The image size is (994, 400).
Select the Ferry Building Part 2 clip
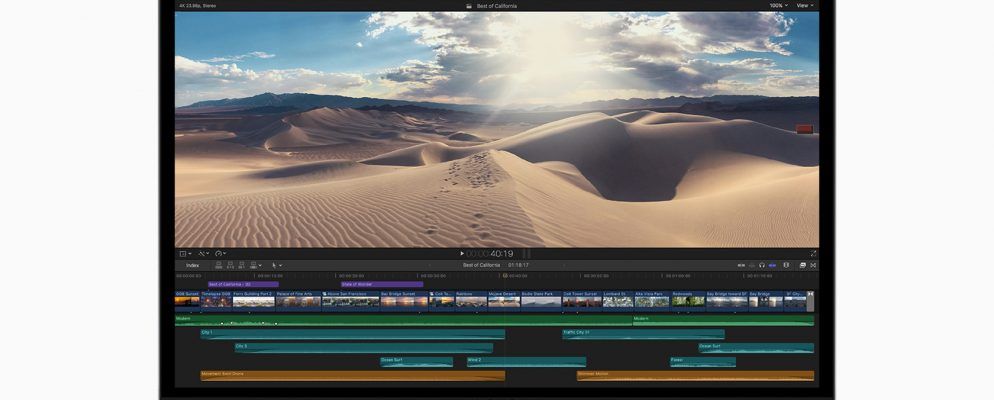click(254, 301)
